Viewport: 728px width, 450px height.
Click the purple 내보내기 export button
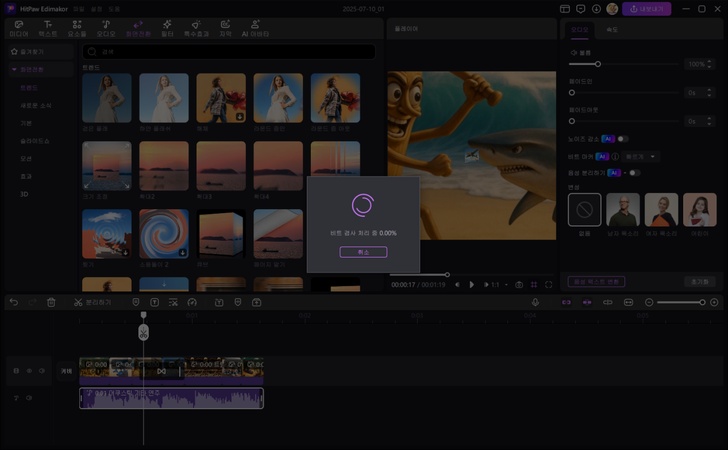coord(646,9)
